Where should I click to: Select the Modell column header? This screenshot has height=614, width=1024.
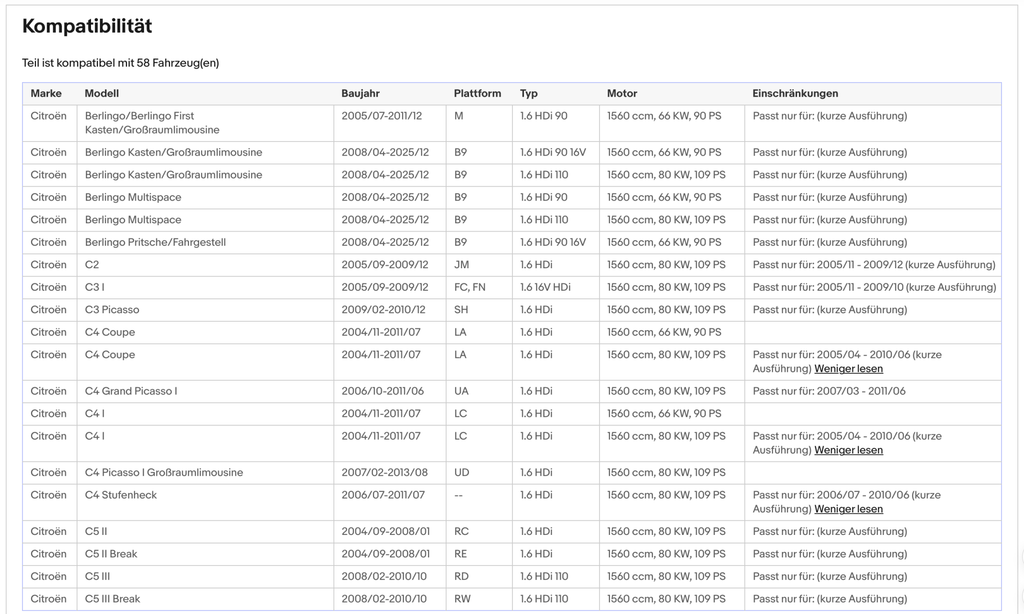102,93
